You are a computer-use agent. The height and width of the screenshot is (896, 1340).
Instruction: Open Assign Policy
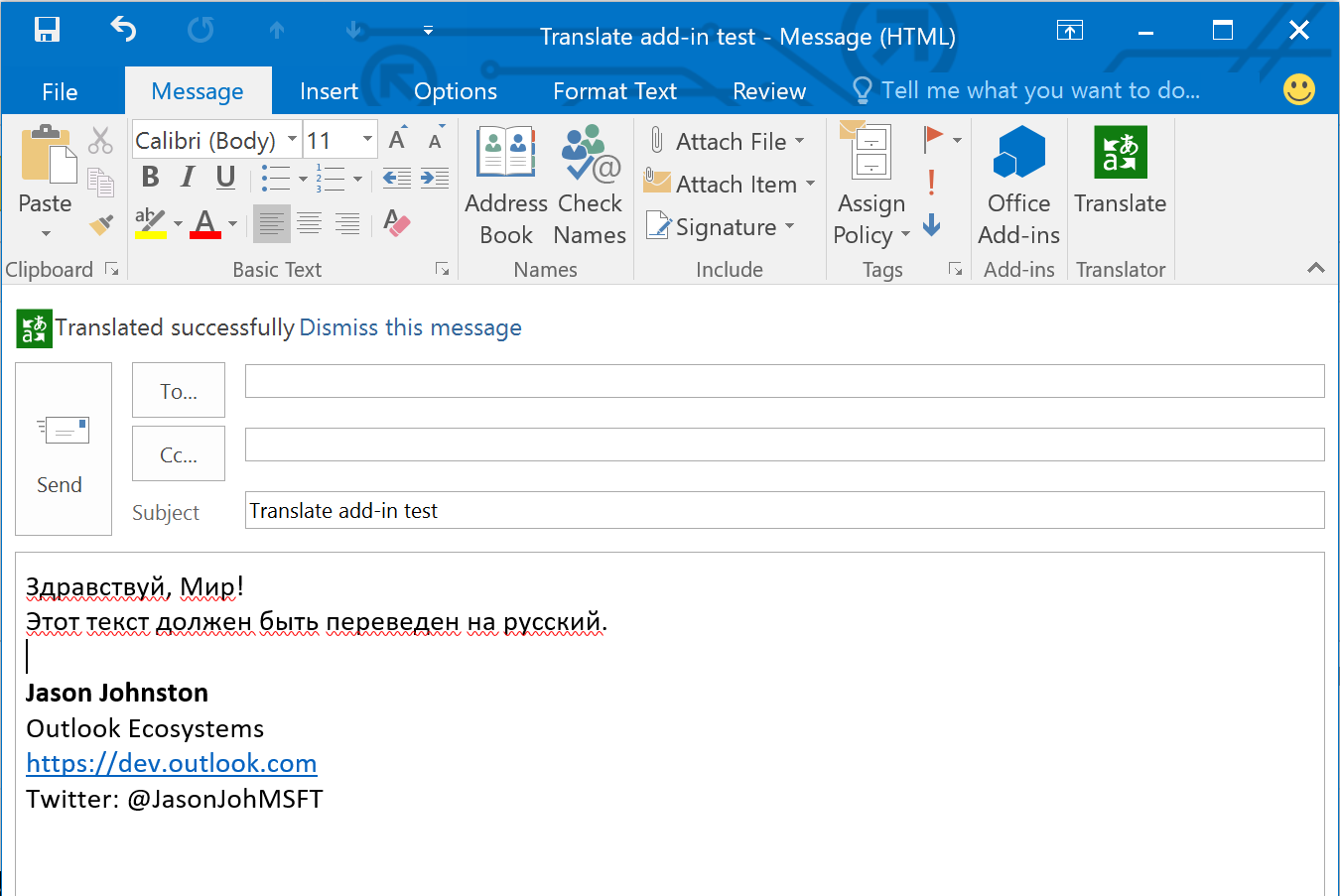(871, 186)
